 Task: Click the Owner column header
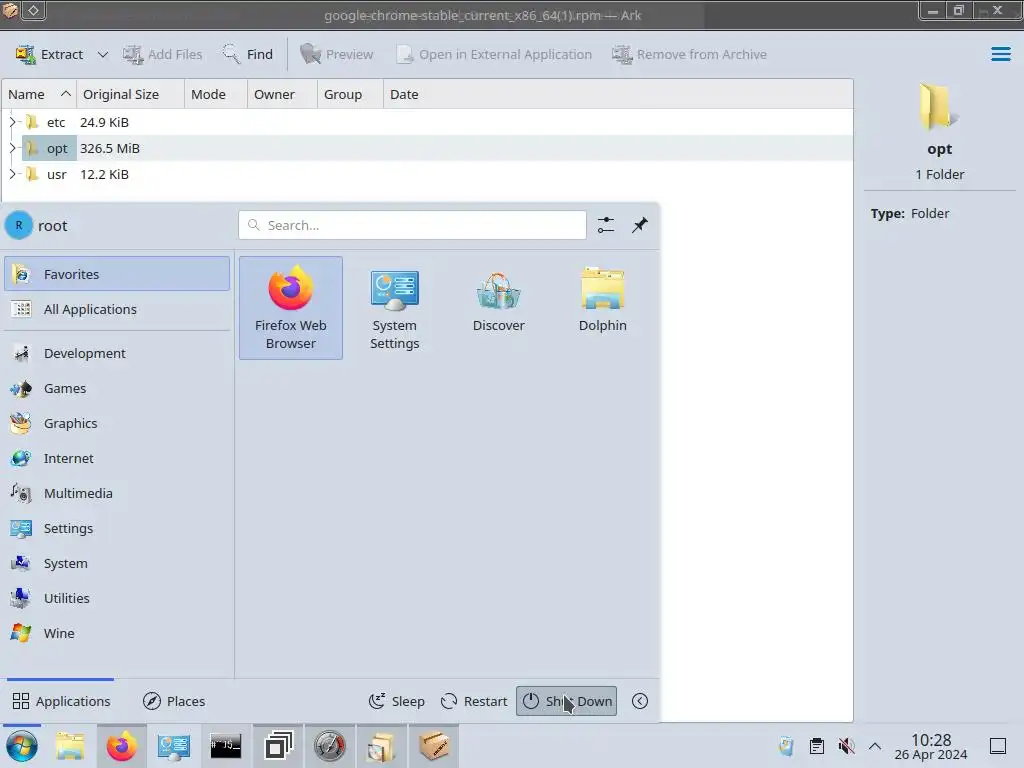(282, 94)
